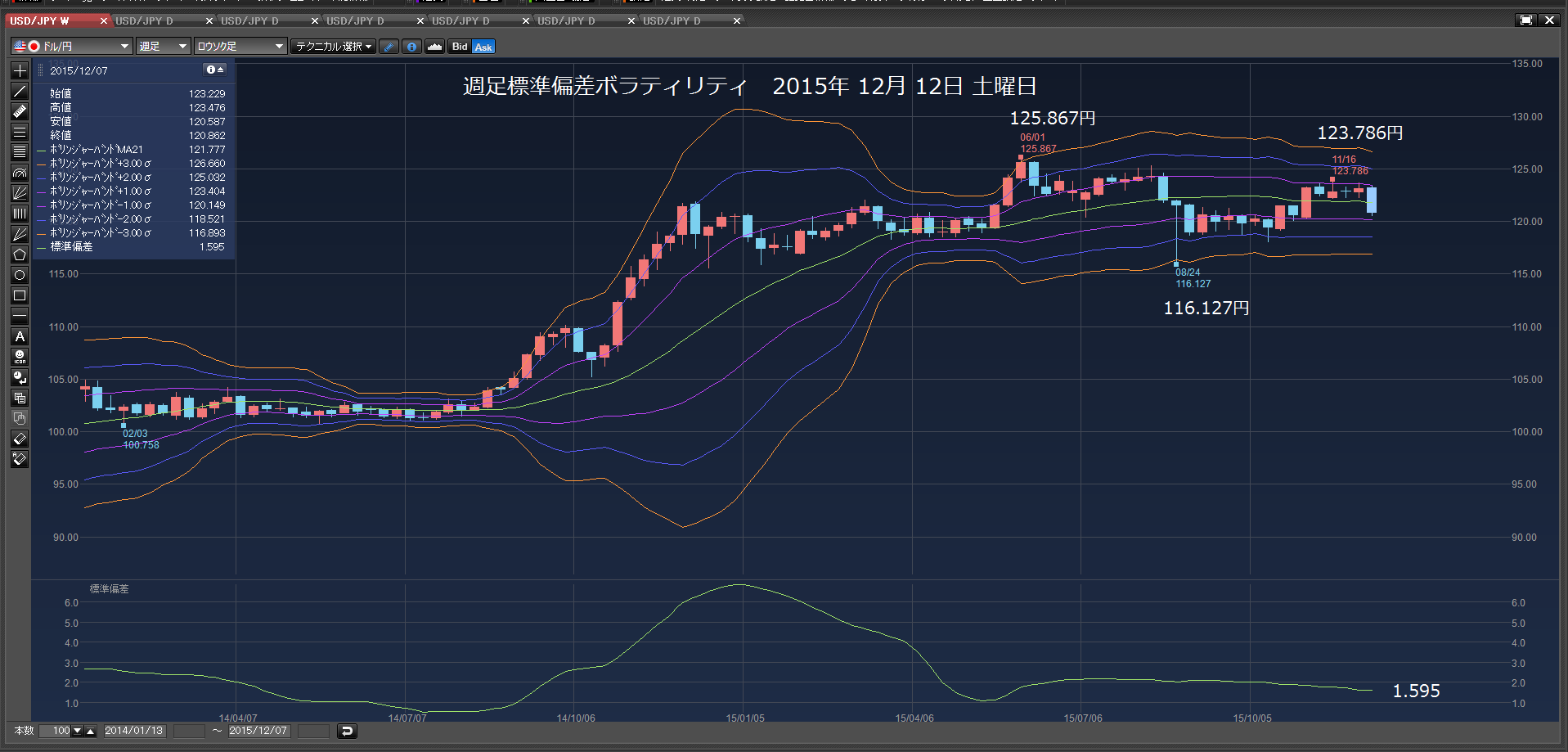Open テクニカル選択 technical indicator menu
Image resolution: width=1568 pixels, height=752 pixels.
pyautogui.click(x=333, y=47)
